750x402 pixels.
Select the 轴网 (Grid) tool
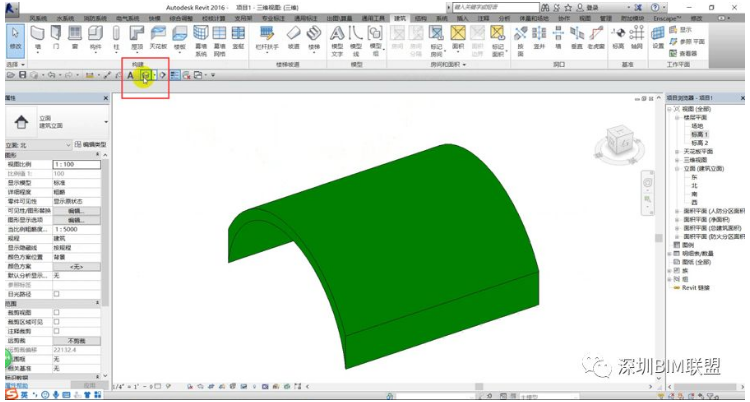[x=634, y=36]
